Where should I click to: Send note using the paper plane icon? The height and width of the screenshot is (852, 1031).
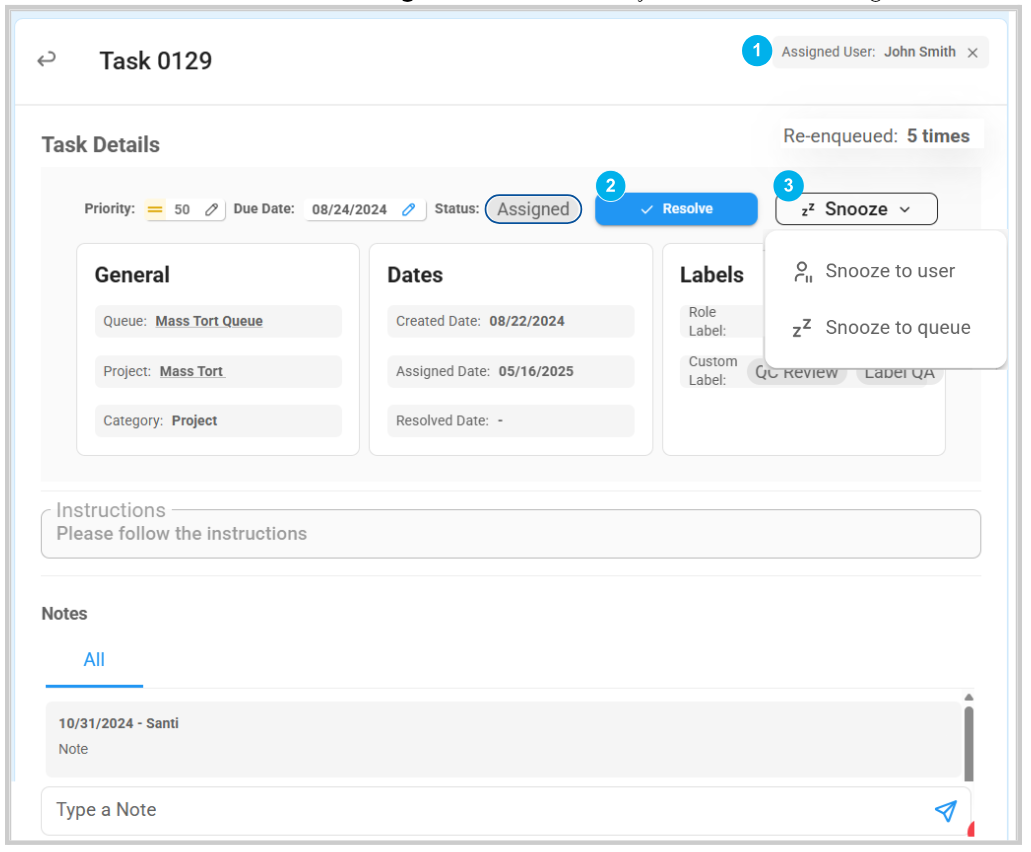[x=945, y=811]
